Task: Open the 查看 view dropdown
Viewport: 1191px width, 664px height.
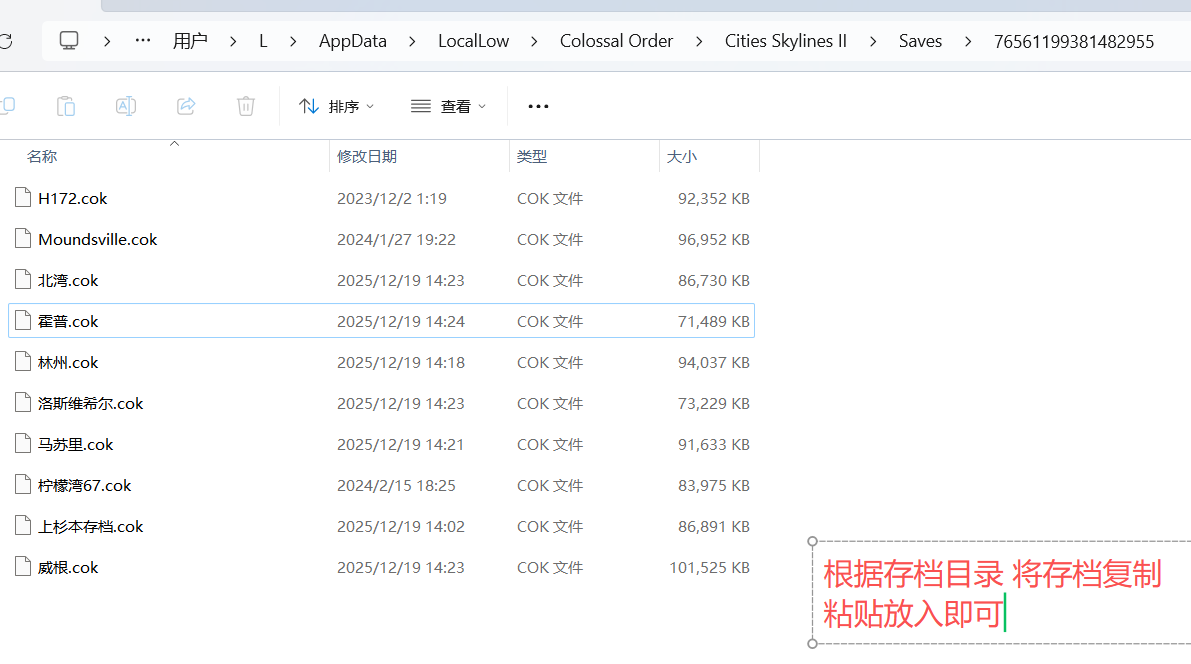Action: click(x=449, y=106)
